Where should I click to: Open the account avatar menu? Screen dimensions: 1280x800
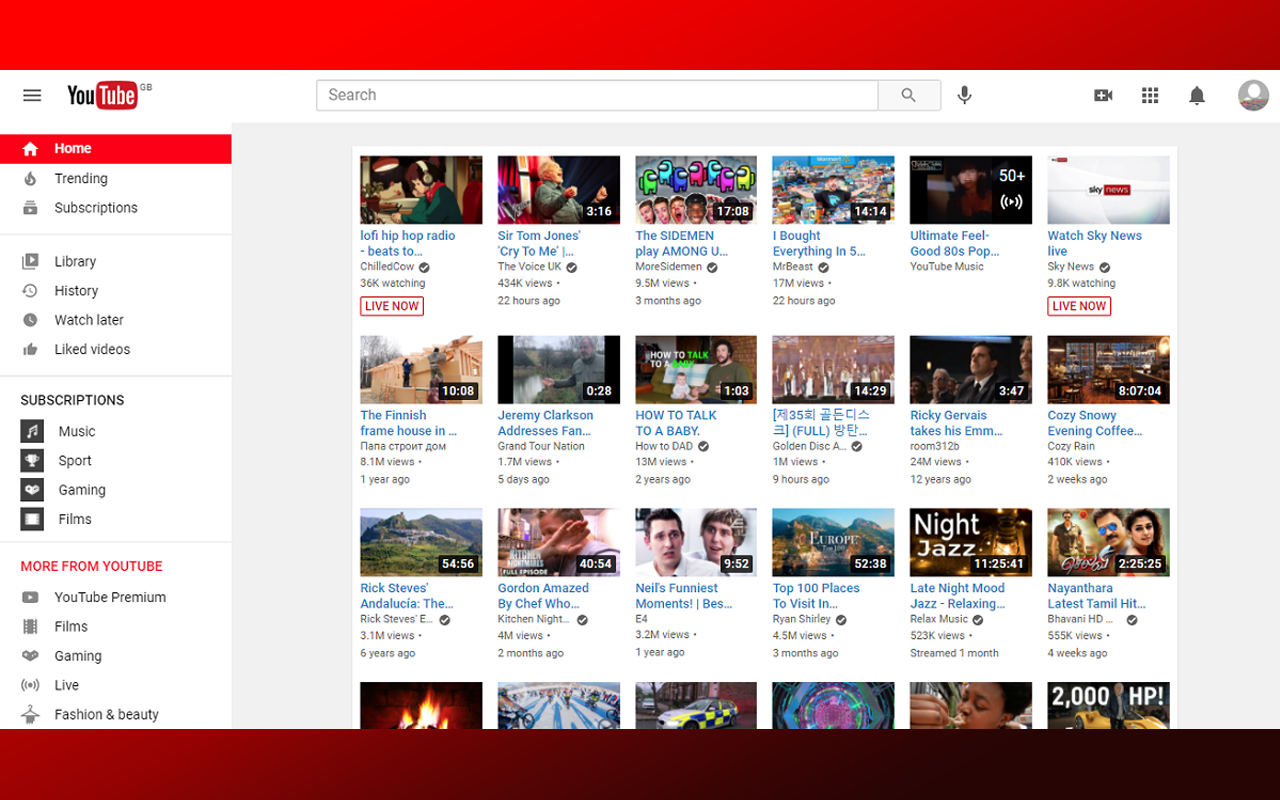pyautogui.click(x=1253, y=95)
